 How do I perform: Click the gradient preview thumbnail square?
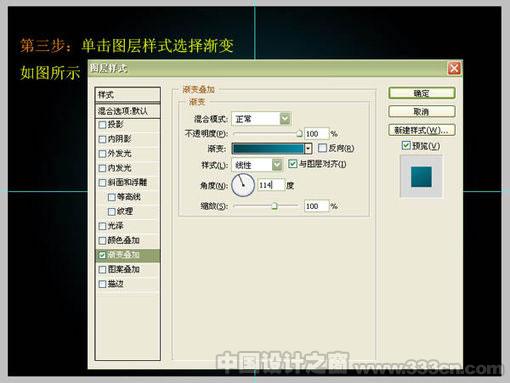421,177
